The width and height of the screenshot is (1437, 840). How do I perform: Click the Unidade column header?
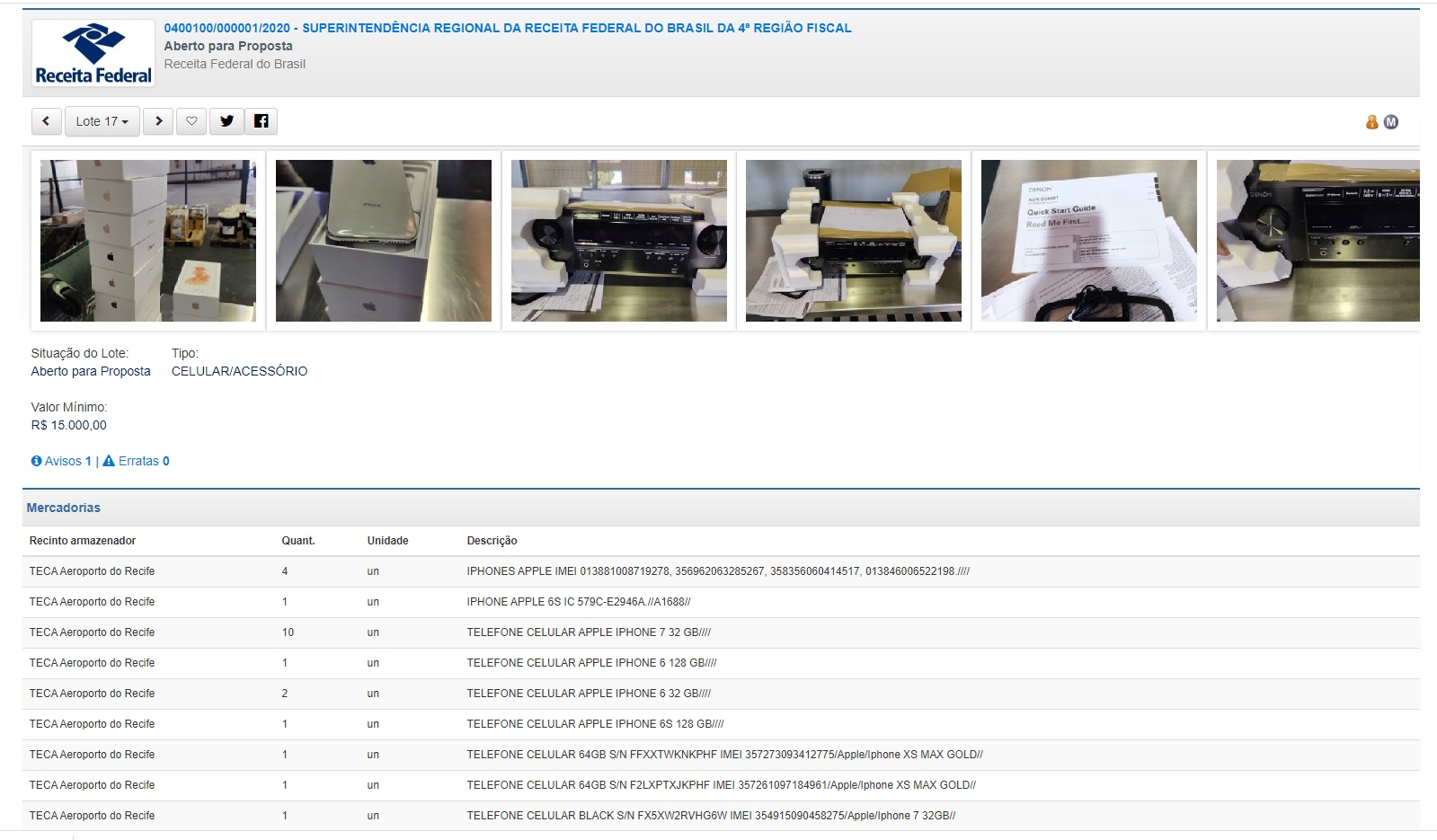(x=387, y=541)
